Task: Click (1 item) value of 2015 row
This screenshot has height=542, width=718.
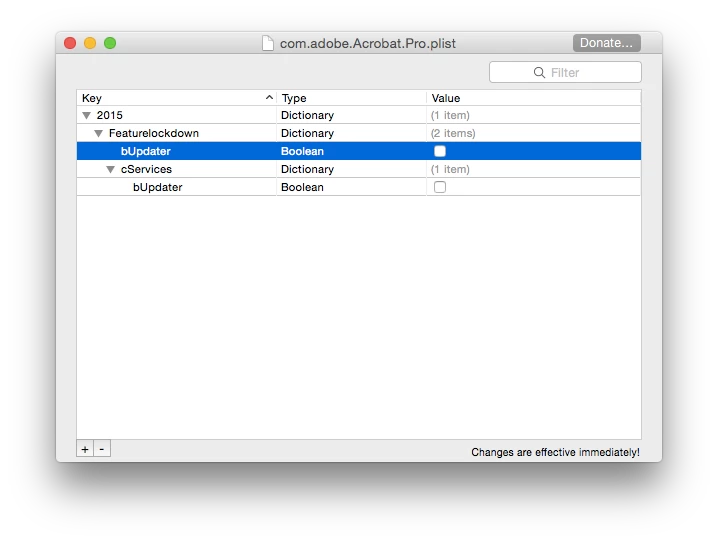Action: coord(450,115)
